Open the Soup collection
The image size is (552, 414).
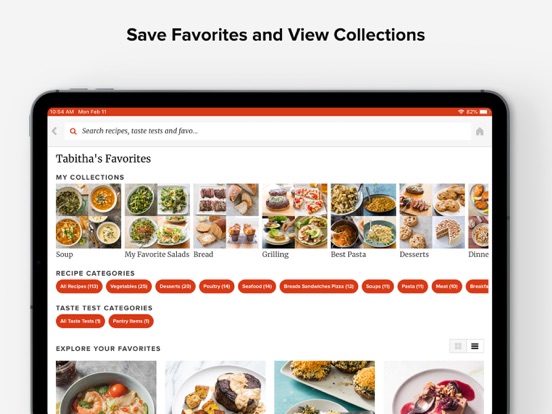[x=88, y=221]
